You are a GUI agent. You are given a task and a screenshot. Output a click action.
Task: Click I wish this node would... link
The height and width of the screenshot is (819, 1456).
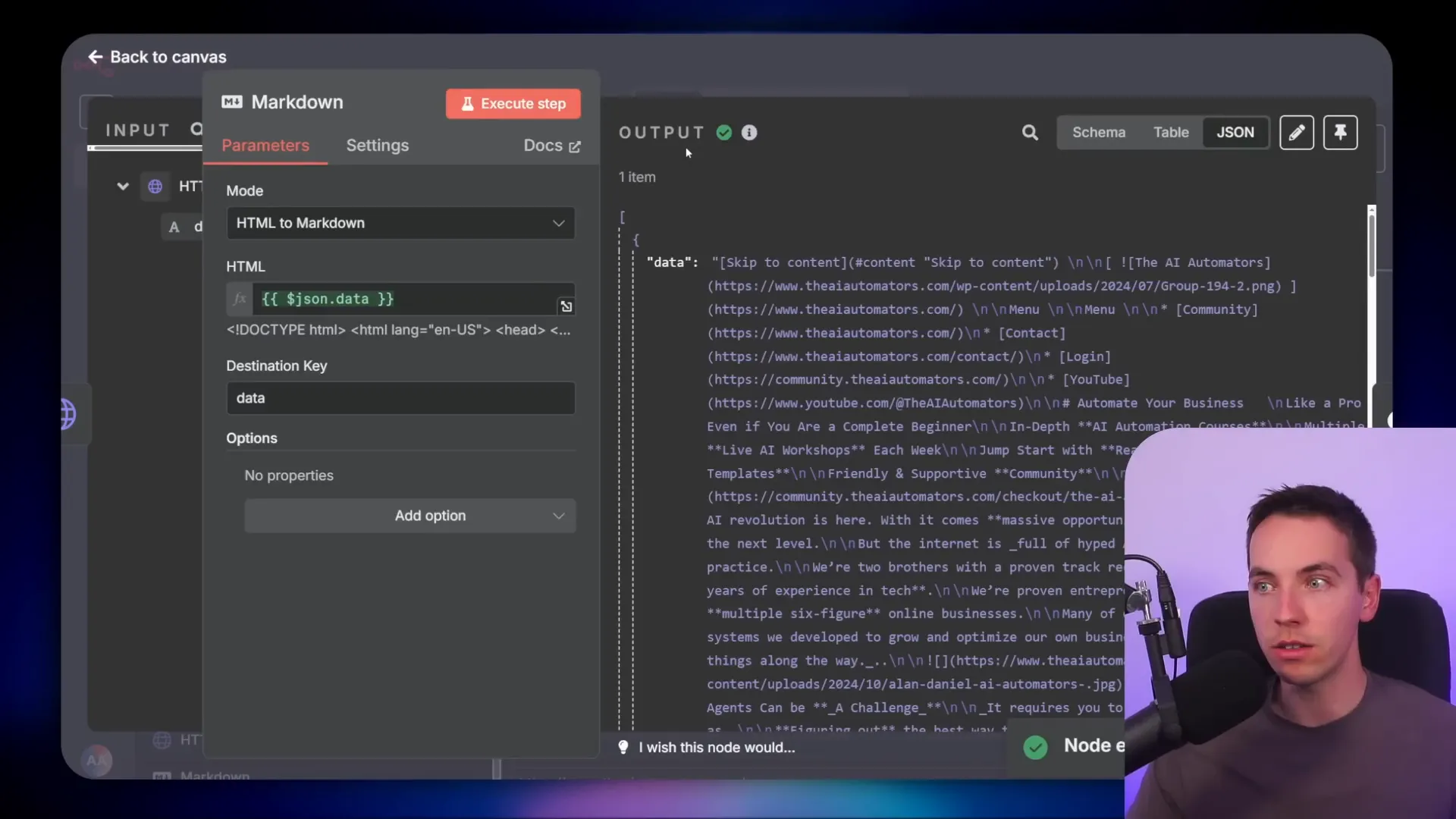(717, 748)
